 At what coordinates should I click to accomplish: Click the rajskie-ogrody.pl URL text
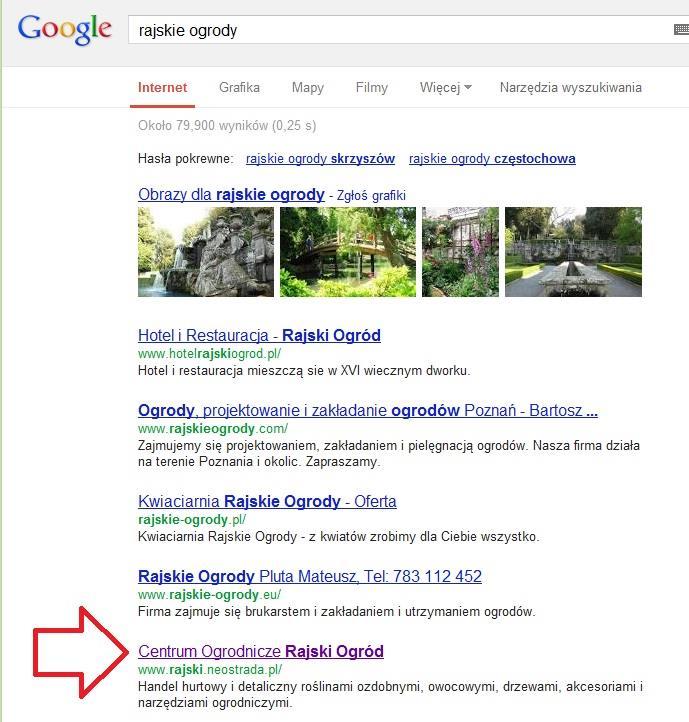pyautogui.click(x=192, y=520)
